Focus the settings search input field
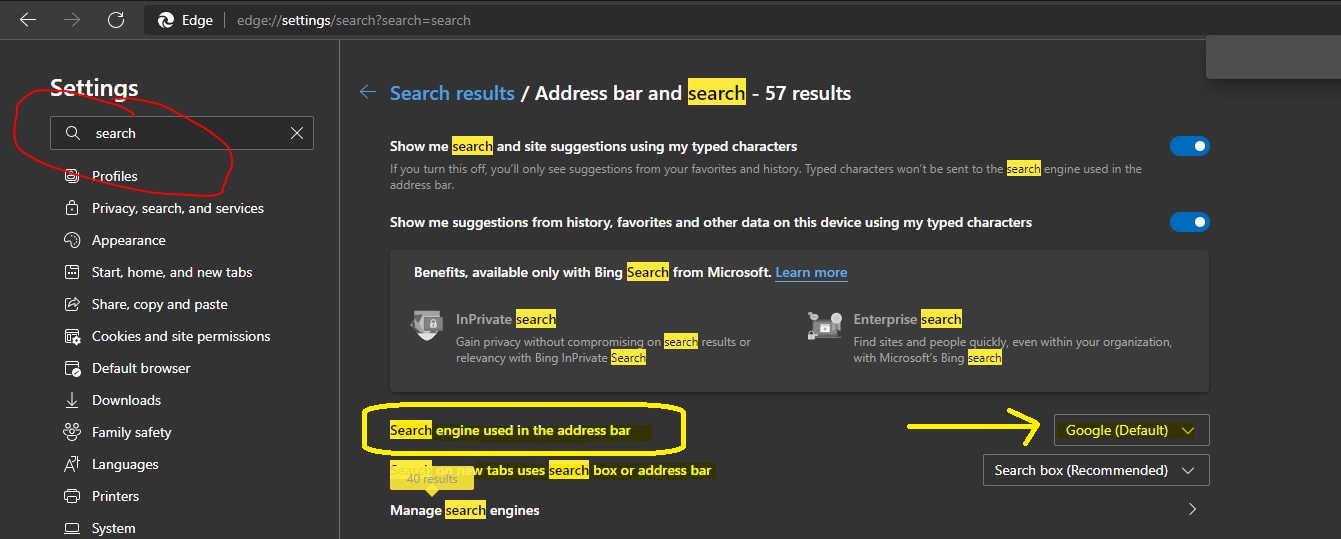The image size is (1341, 539). 182,133
